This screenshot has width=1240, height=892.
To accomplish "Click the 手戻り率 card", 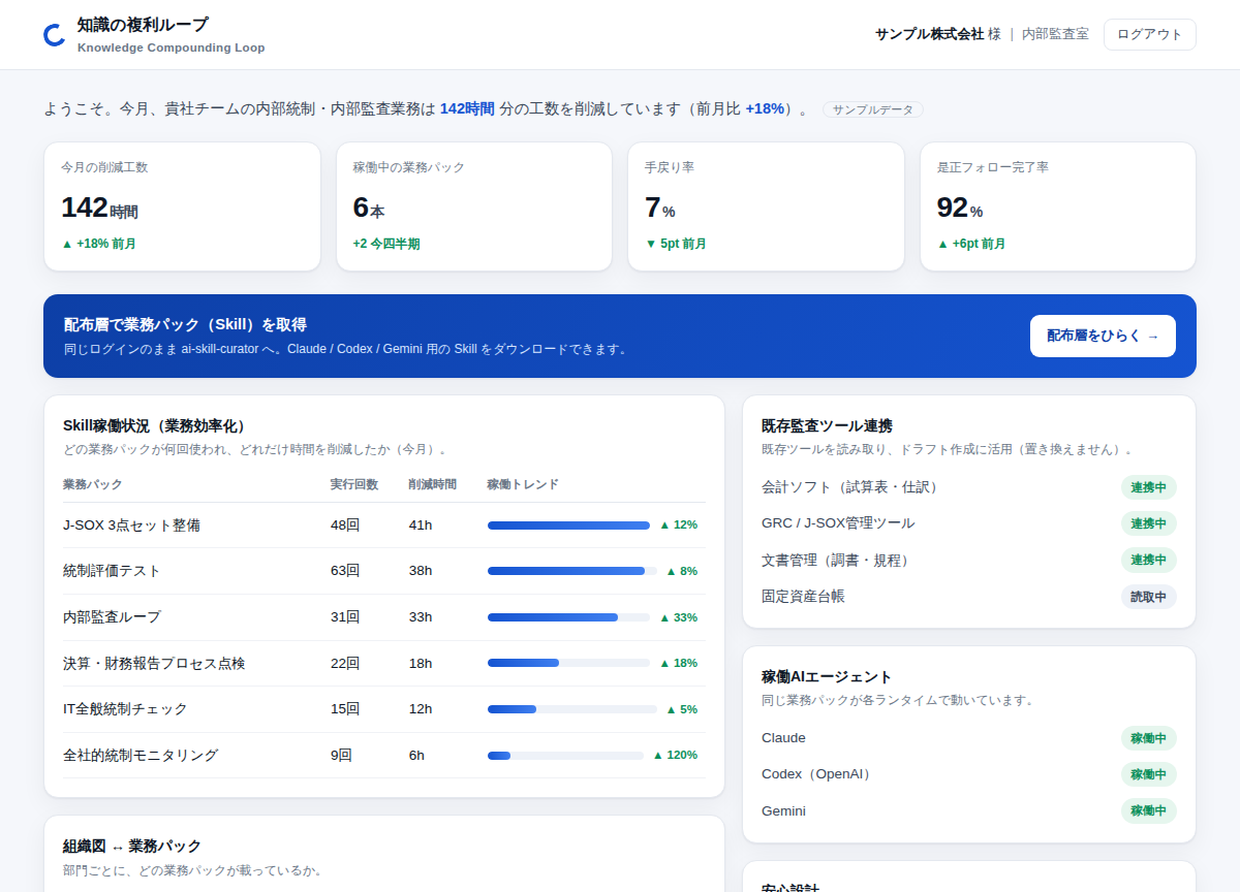I will click(766, 206).
